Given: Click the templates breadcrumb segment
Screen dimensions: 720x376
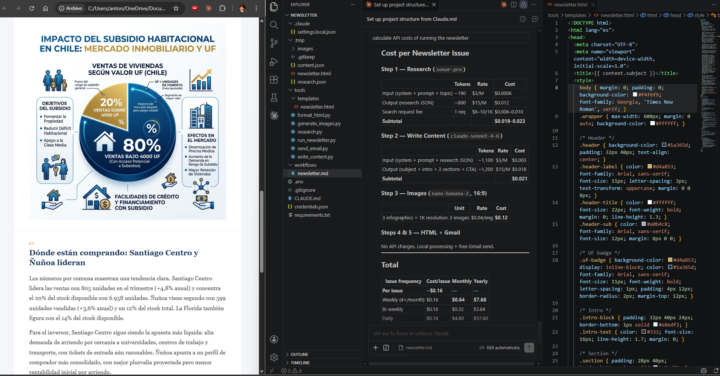Looking at the screenshot, I should (x=576, y=15).
